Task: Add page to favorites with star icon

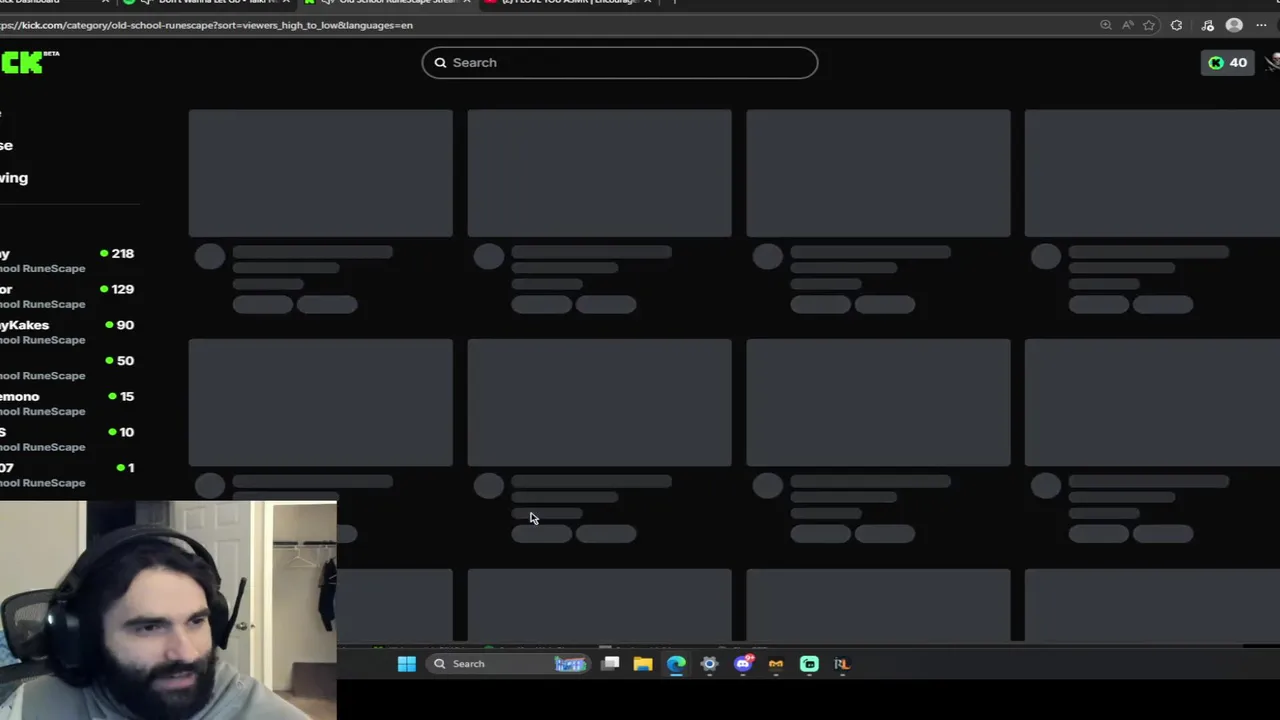Action: point(1149,25)
